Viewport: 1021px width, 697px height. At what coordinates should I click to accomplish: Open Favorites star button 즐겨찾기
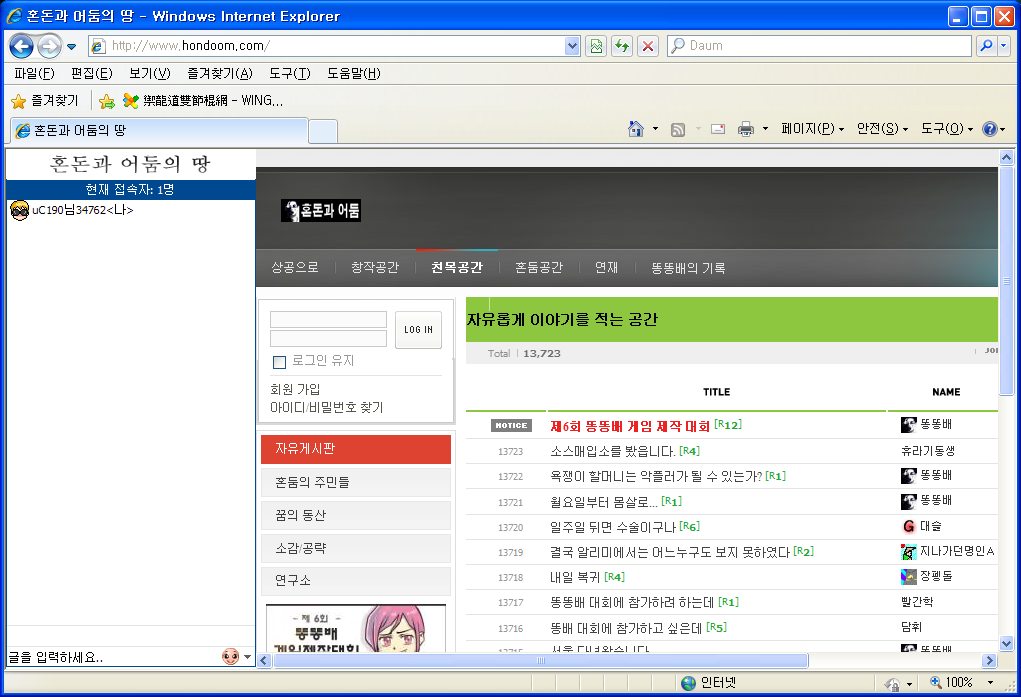tap(45, 100)
